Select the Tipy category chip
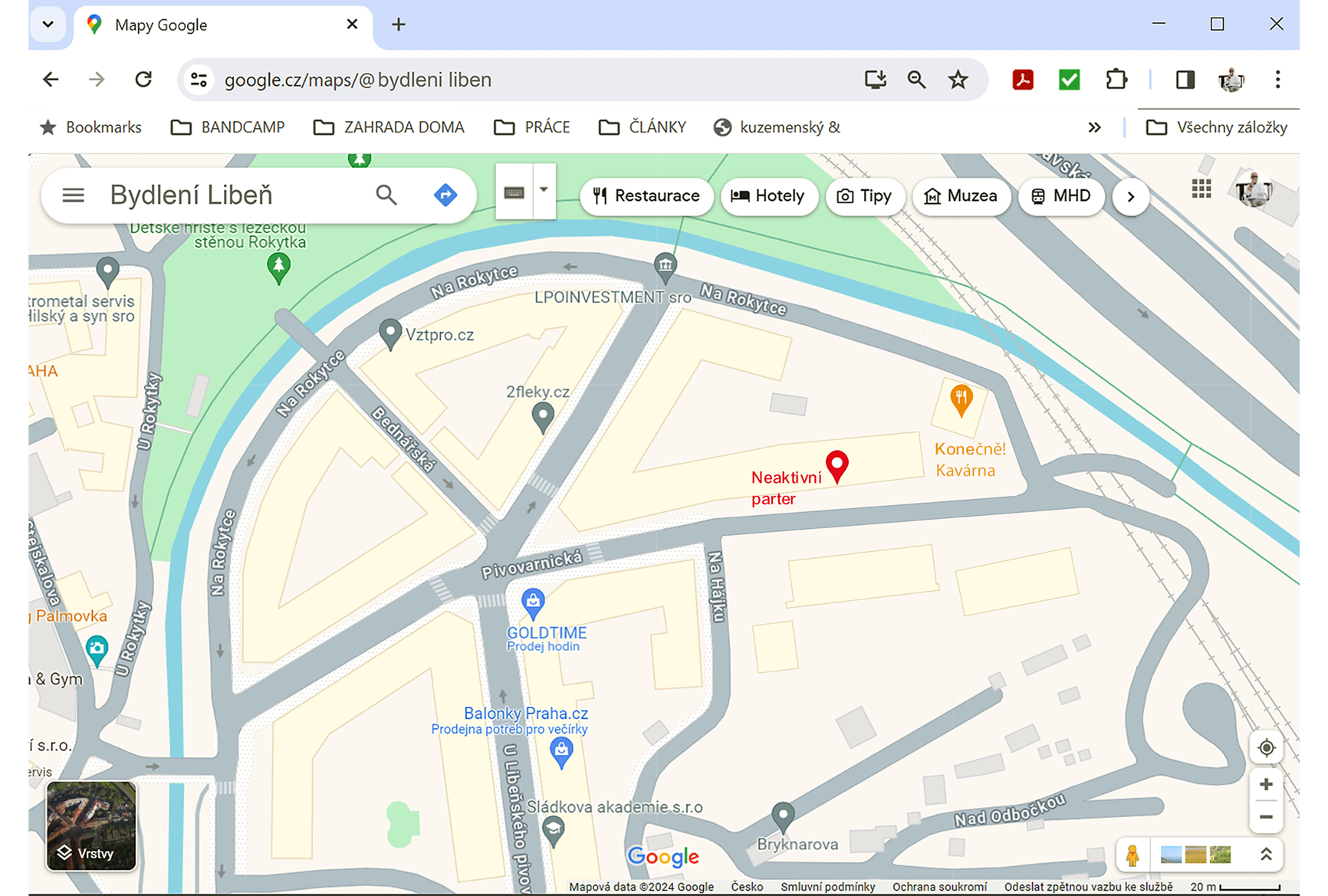 tap(864, 196)
